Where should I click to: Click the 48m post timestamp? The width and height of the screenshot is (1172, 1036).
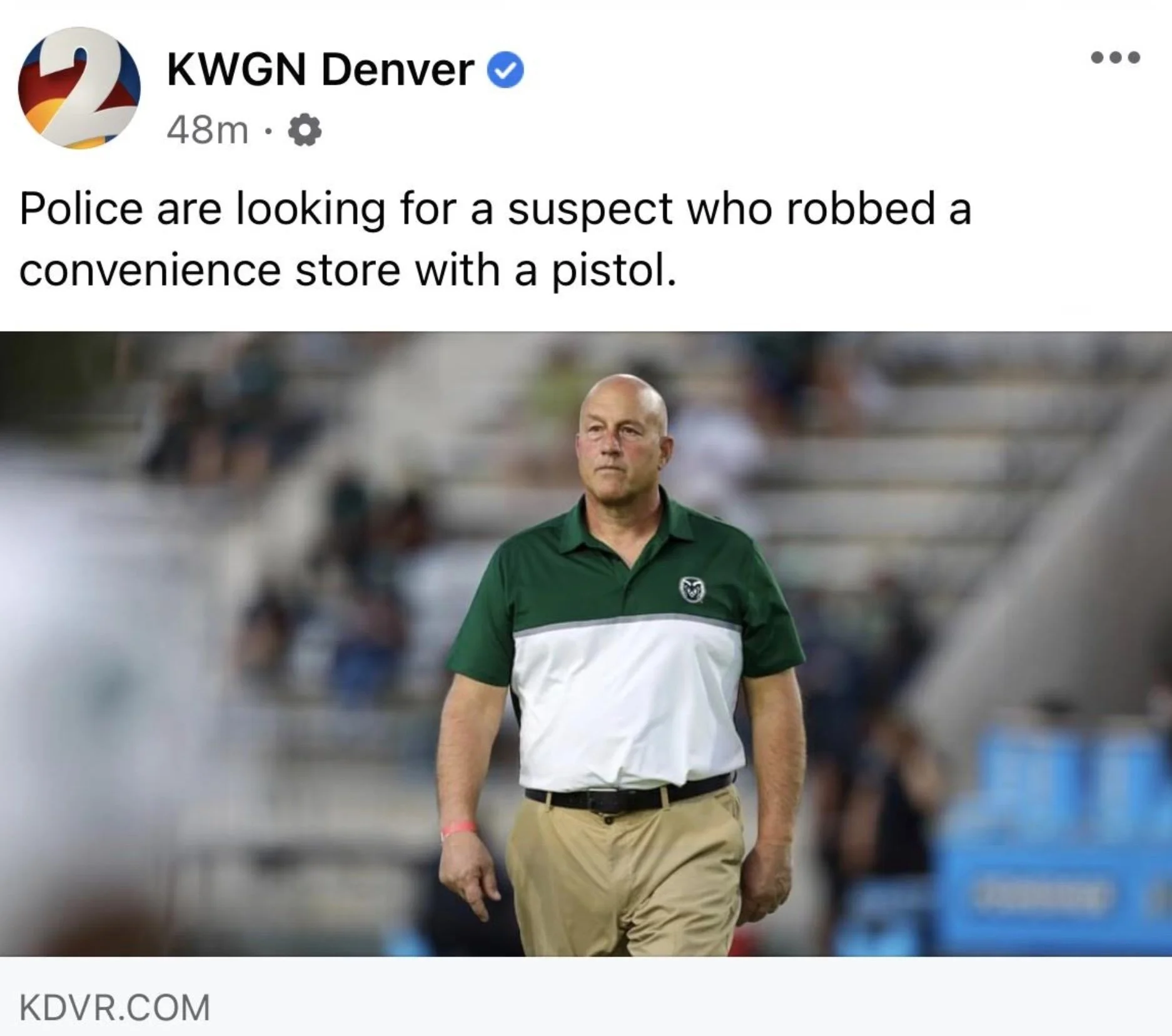(208, 131)
